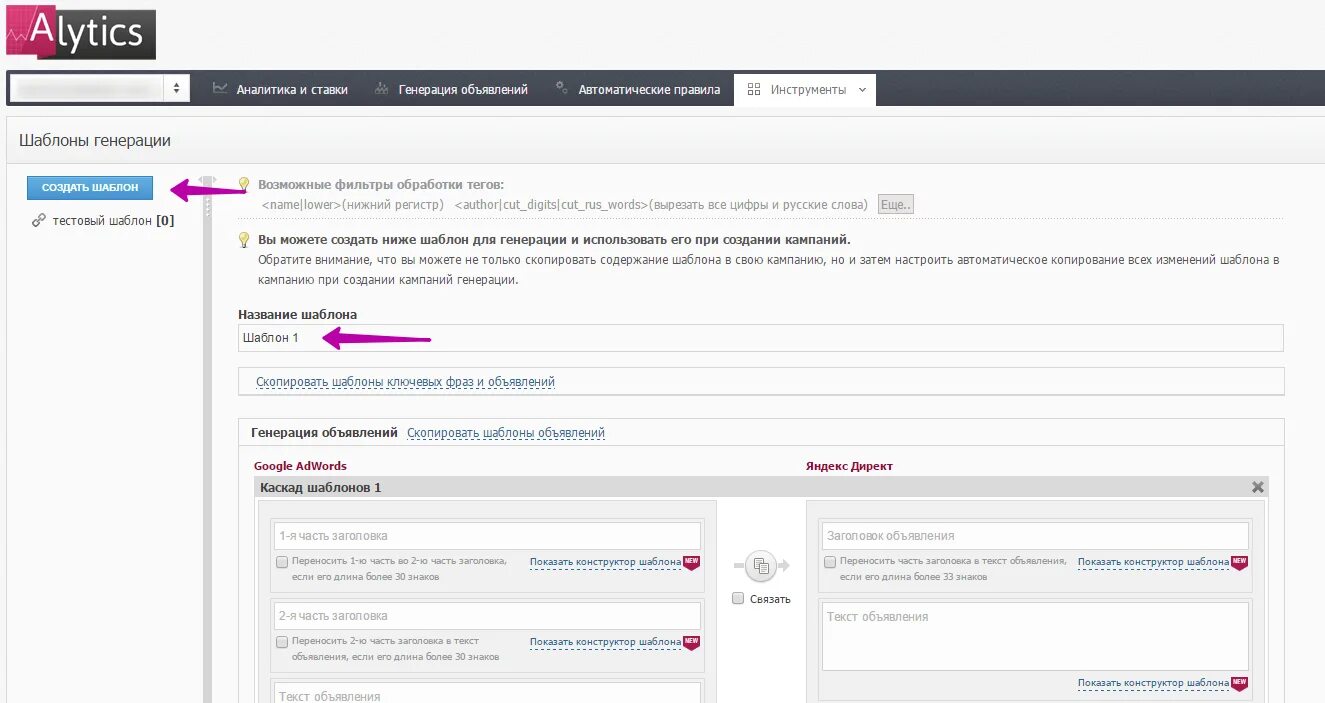Click the NEW badge under Yandex Текст объявления
Viewport: 1325px width, 703px height.
click(1239, 683)
